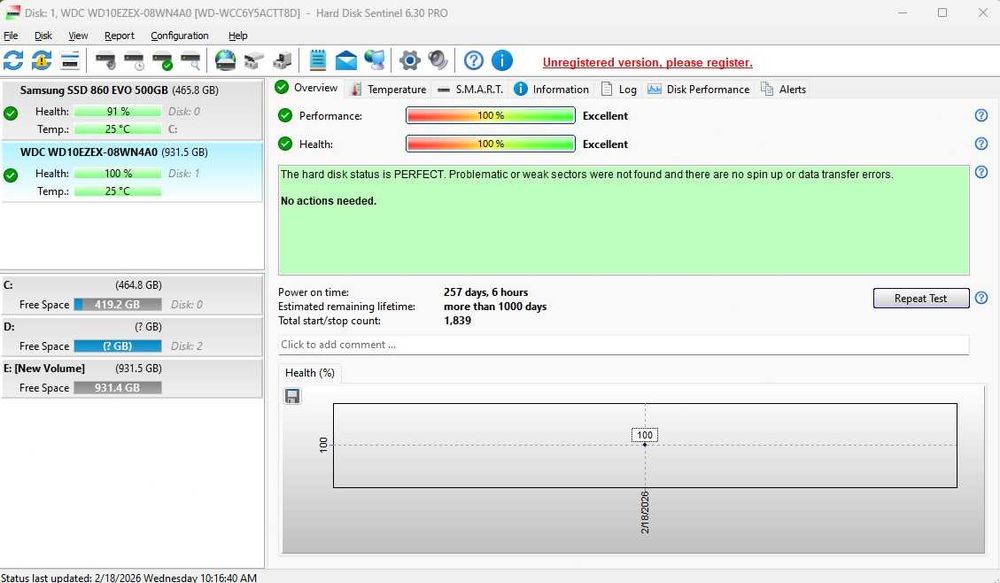
Task: Click the disk icon with the green check
Action: (162, 61)
